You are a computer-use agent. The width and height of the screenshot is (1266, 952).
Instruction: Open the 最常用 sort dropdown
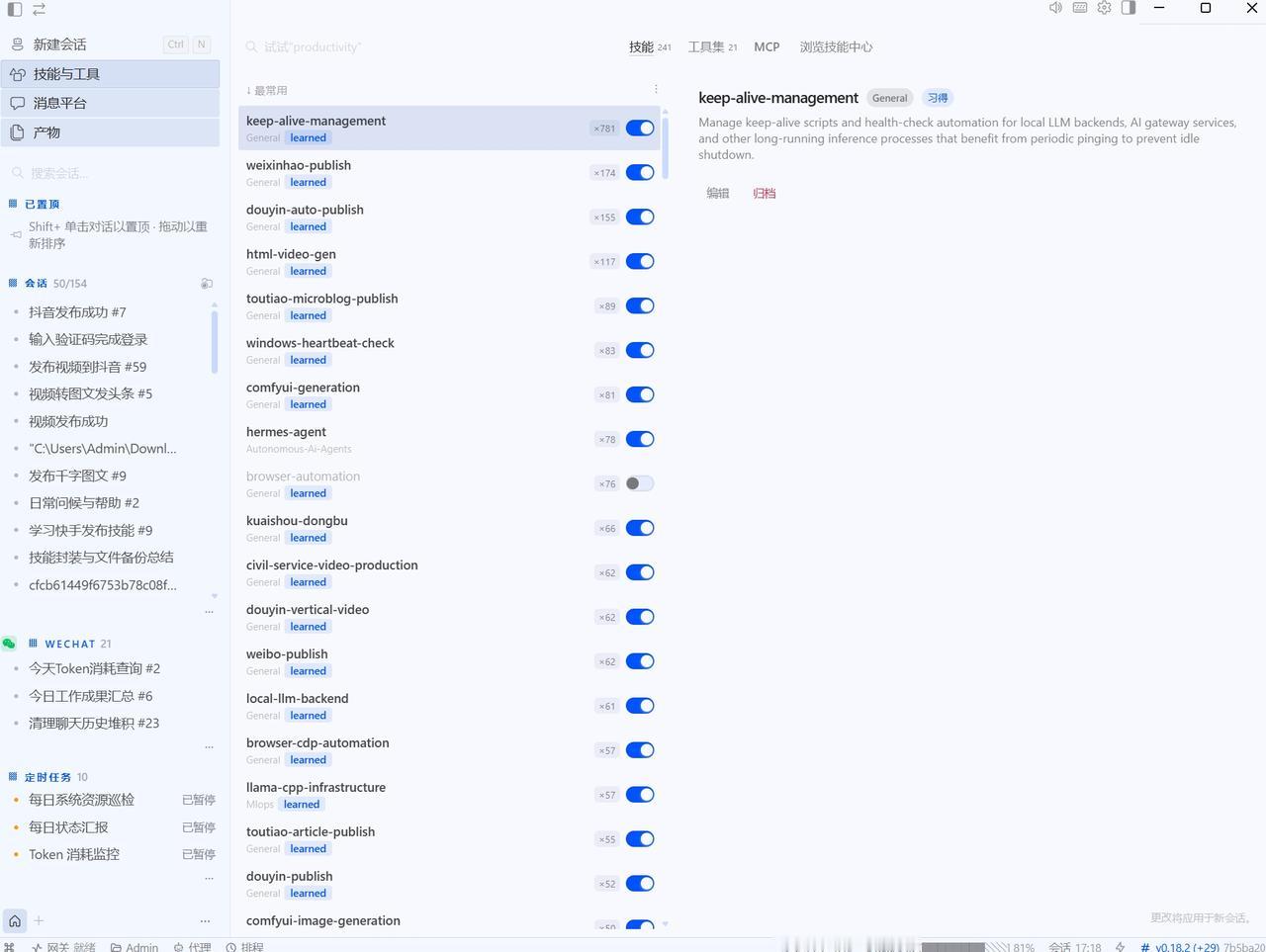(x=267, y=90)
